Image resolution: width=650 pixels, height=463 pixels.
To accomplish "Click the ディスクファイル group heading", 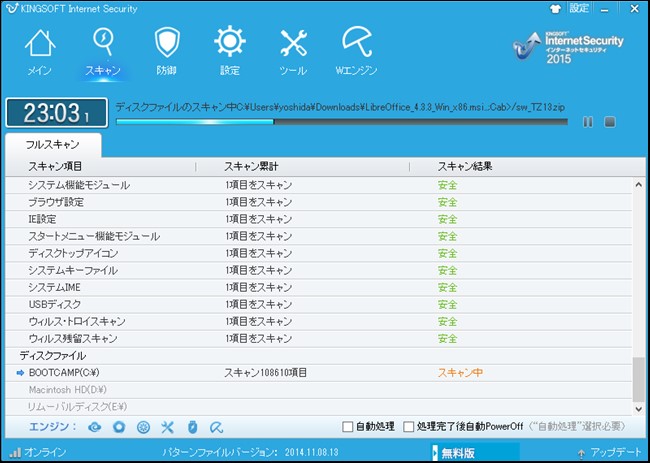I will coord(53,356).
